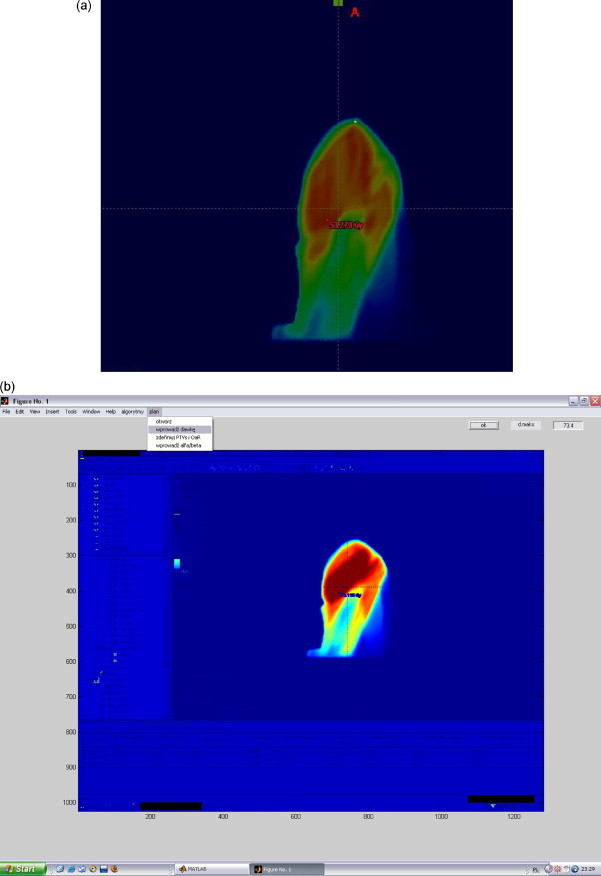This screenshot has width=601, height=876.
Task: Close the Figure No. 1 window
Action: tap(595, 401)
